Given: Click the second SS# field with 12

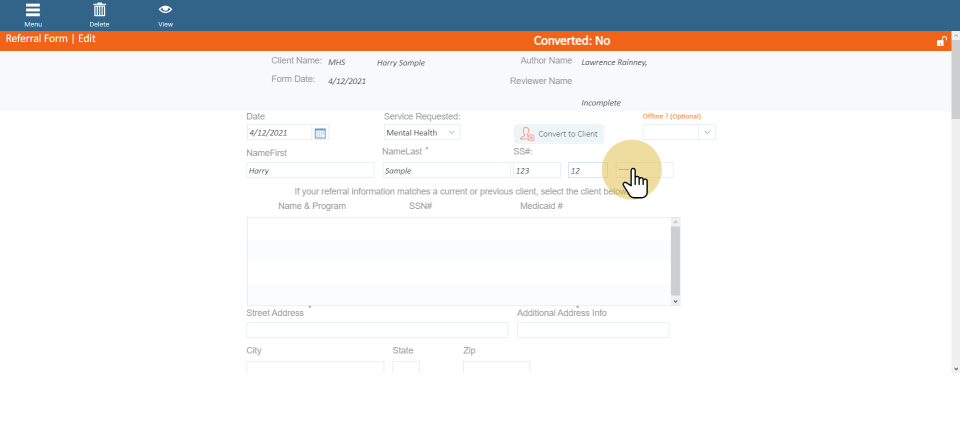Looking at the screenshot, I should [586, 171].
